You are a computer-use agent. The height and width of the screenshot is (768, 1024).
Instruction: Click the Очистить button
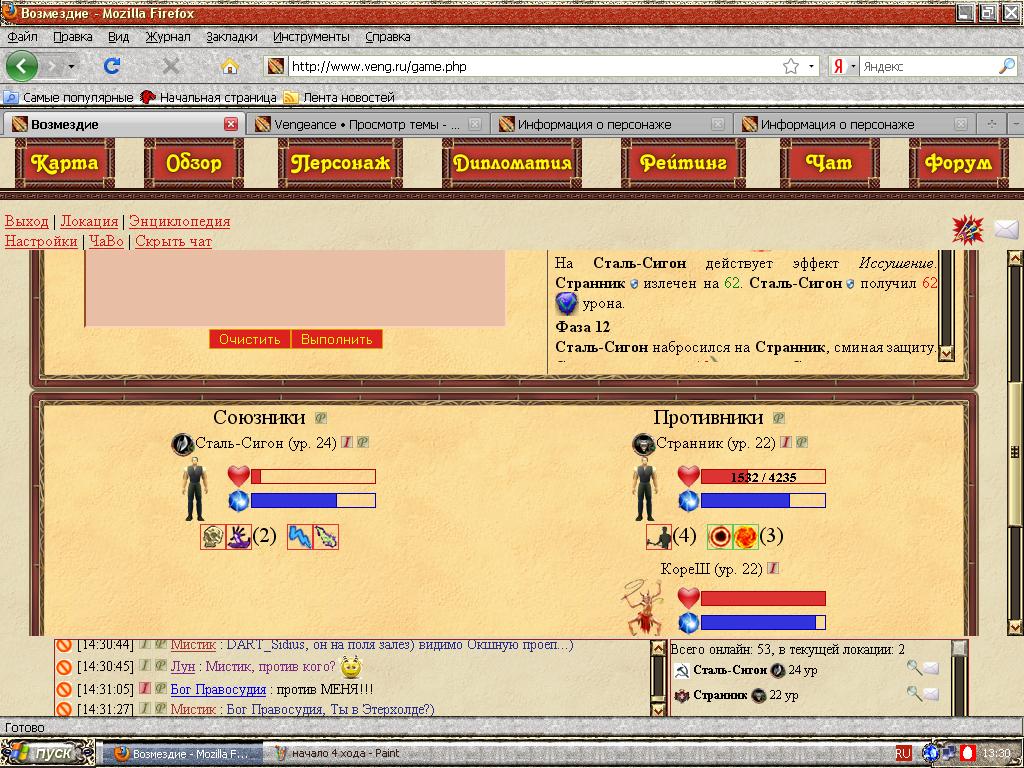(x=249, y=340)
